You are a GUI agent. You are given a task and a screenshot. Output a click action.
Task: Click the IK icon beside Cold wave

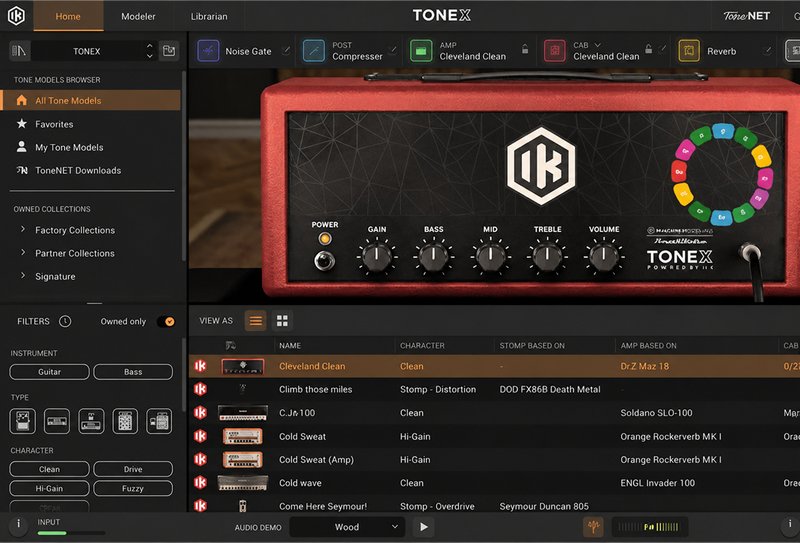(201, 482)
